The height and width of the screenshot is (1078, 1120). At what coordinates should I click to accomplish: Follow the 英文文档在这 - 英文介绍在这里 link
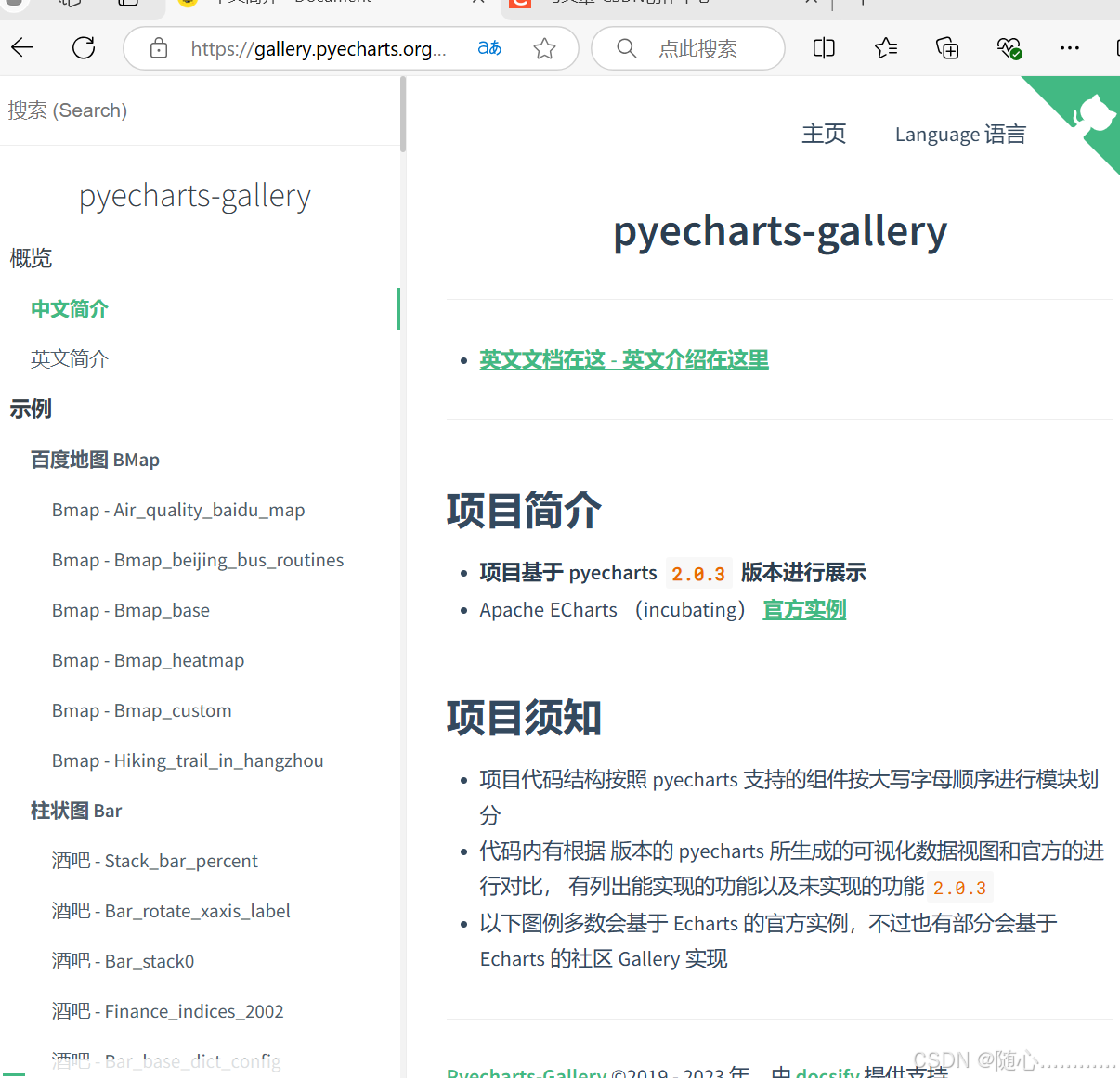(x=624, y=359)
